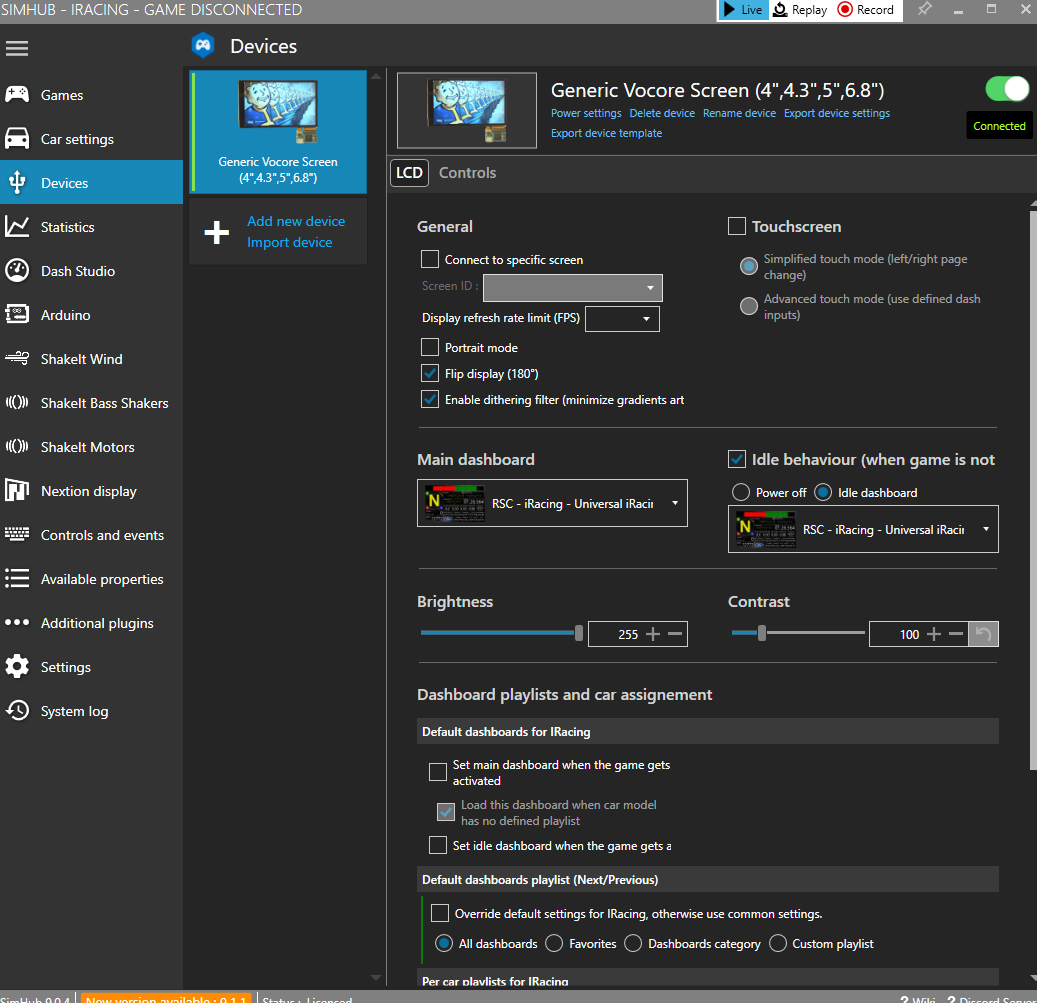Click the Games gamepad icon
The width and height of the screenshot is (1037, 1003).
pyautogui.click(x=17, y=95)
